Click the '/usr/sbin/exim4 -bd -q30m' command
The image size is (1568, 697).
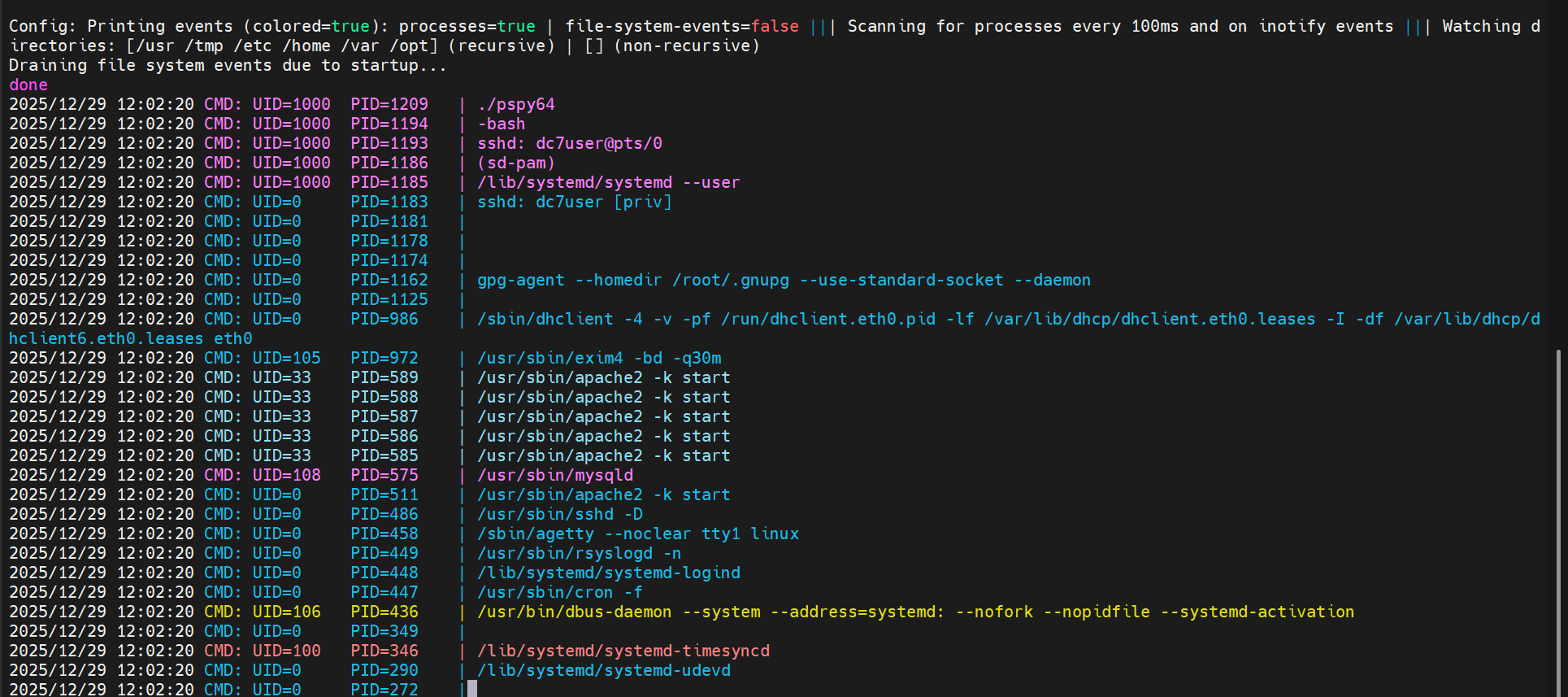pos(599,359)
